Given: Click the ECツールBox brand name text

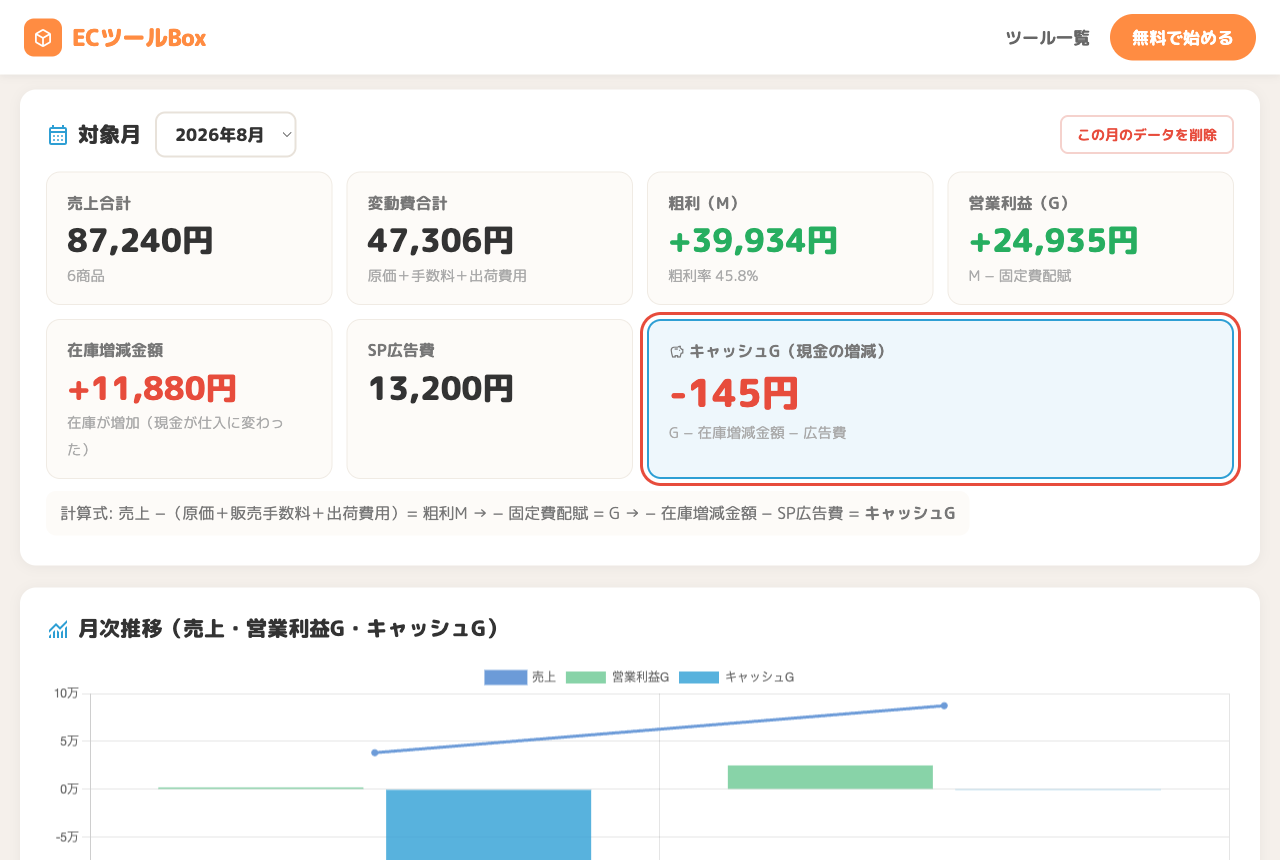Looking at the screenshot, I should (139, 38).
